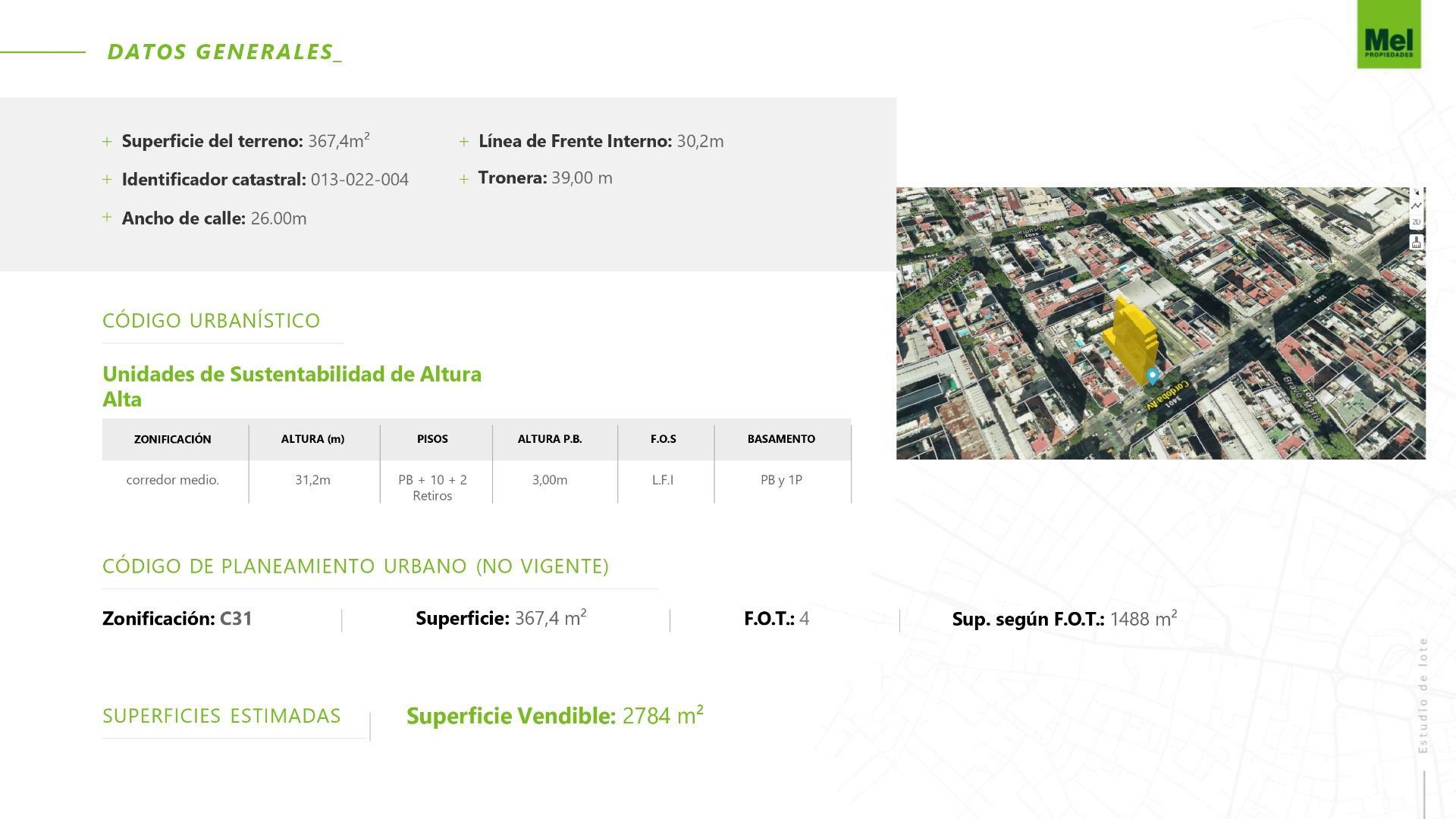1456x819 pixels.
Task: Click the PISOS column header
Action: pos(432,439)
